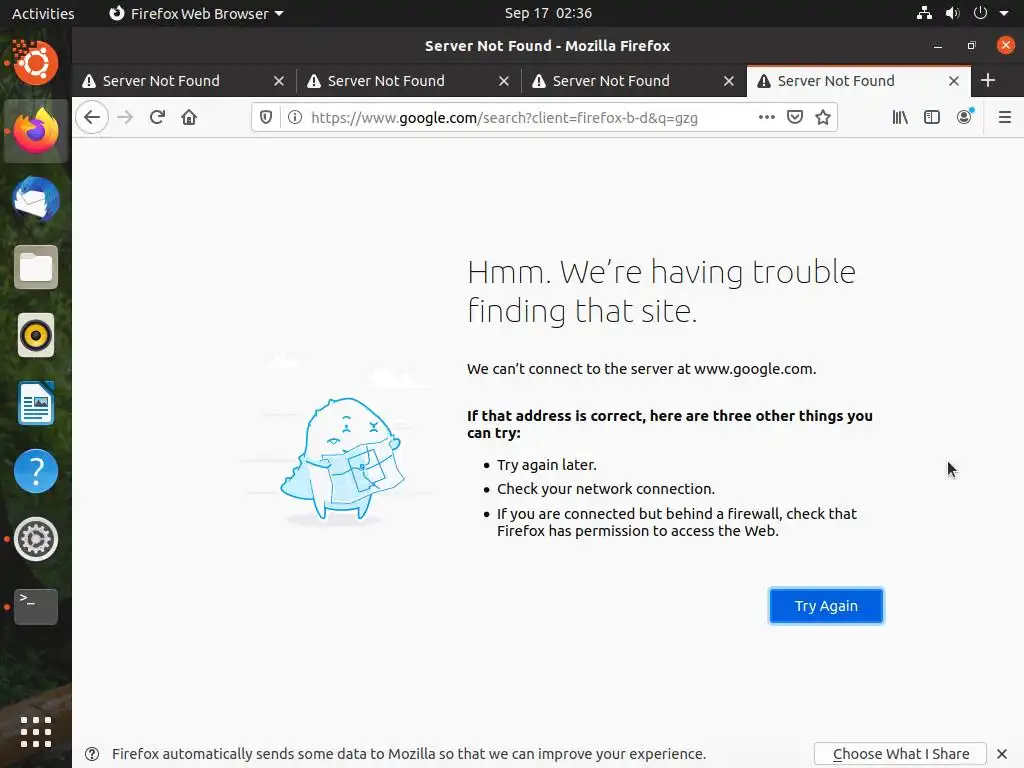The image size is (1024, 768).
Task: Click the volume speaker icon
Action: pos(952,13)
